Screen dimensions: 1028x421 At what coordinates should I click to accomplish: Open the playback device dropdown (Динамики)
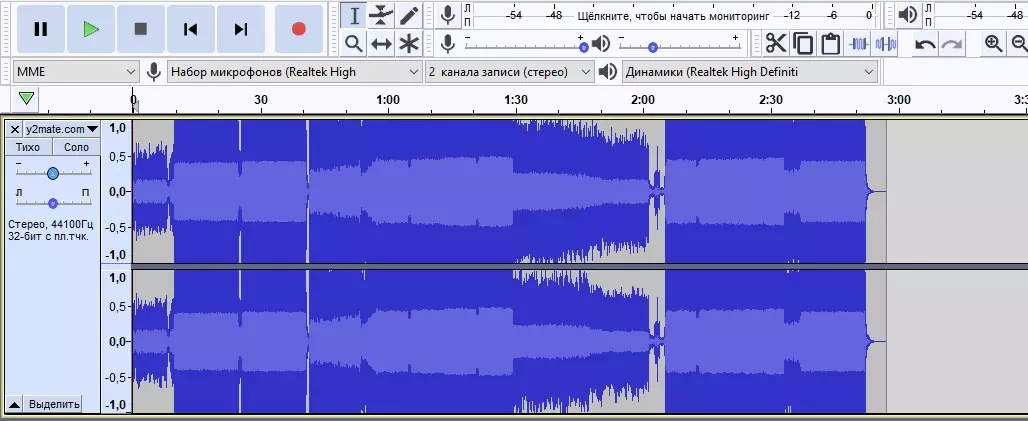tap(750, 72)
